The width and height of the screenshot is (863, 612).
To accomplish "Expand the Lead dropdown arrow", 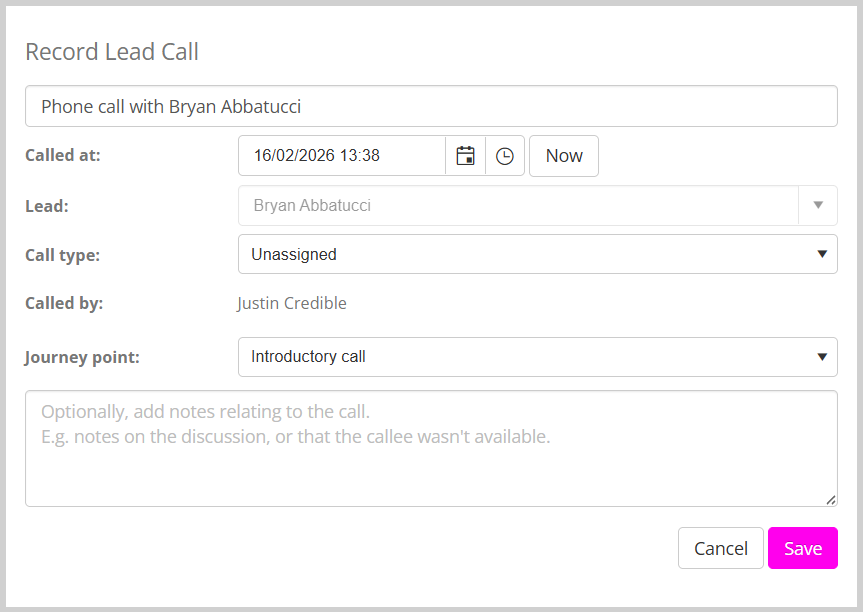I will 818,206.
